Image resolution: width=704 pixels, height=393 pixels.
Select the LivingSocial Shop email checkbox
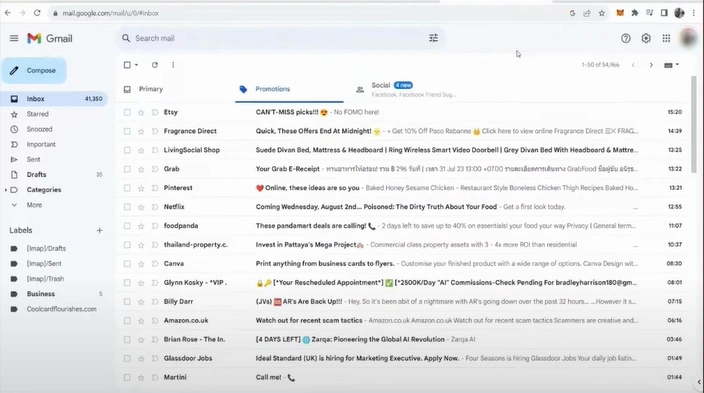[x=127, y=150]
